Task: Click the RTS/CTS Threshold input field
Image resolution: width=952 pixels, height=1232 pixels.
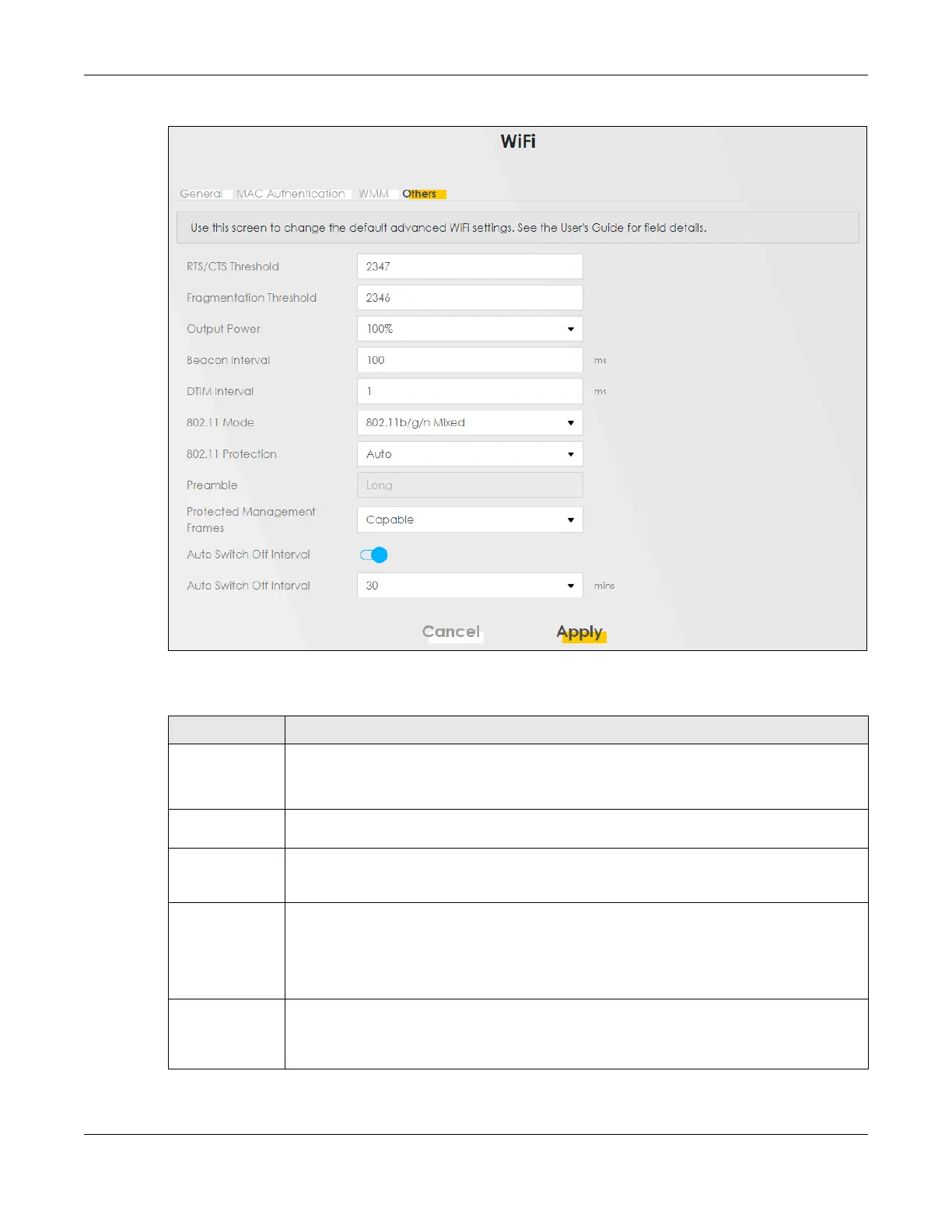Action: coord(470,266)
